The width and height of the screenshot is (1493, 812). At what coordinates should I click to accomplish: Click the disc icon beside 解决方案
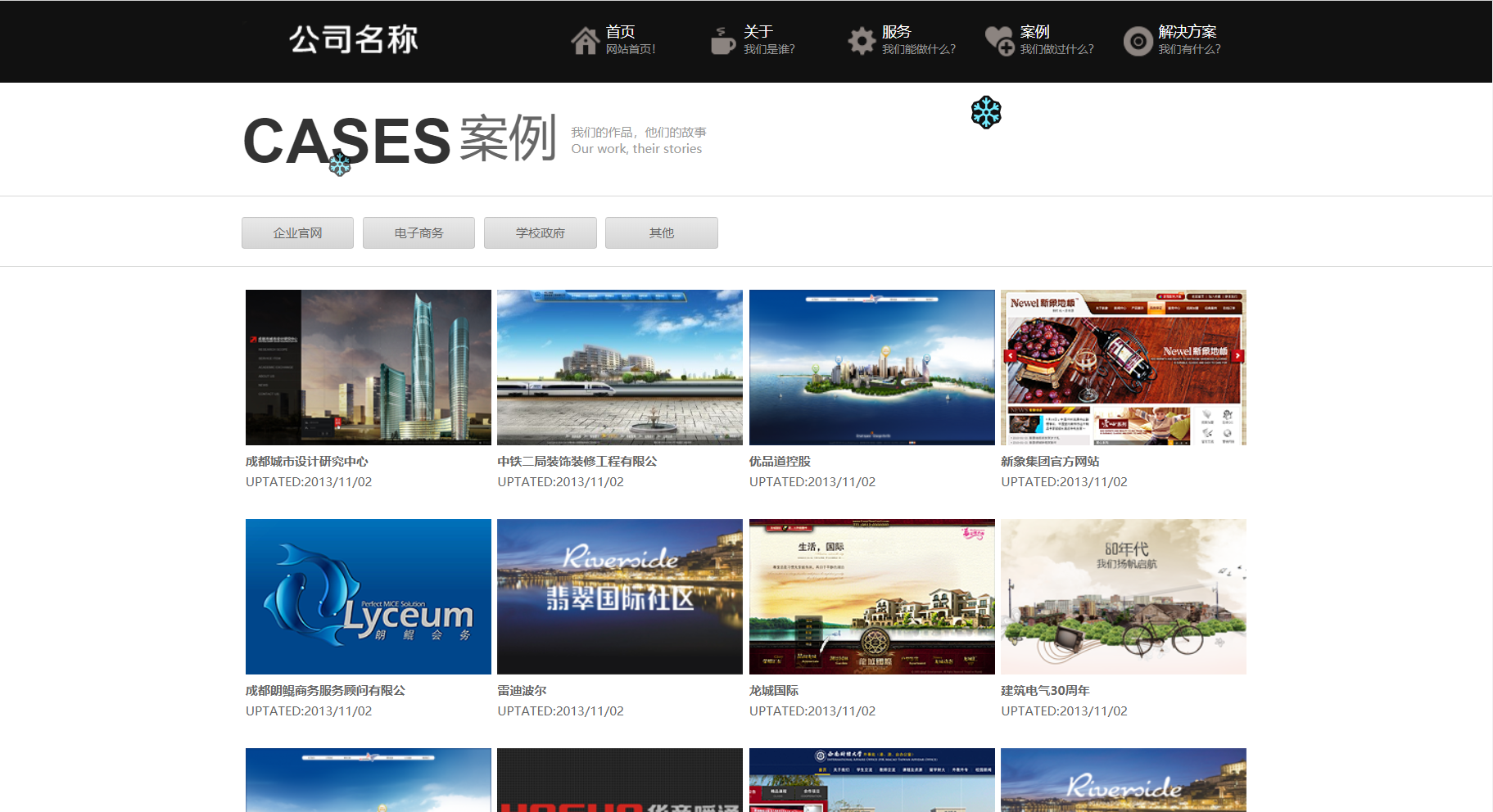click(x=1138, y=41)
